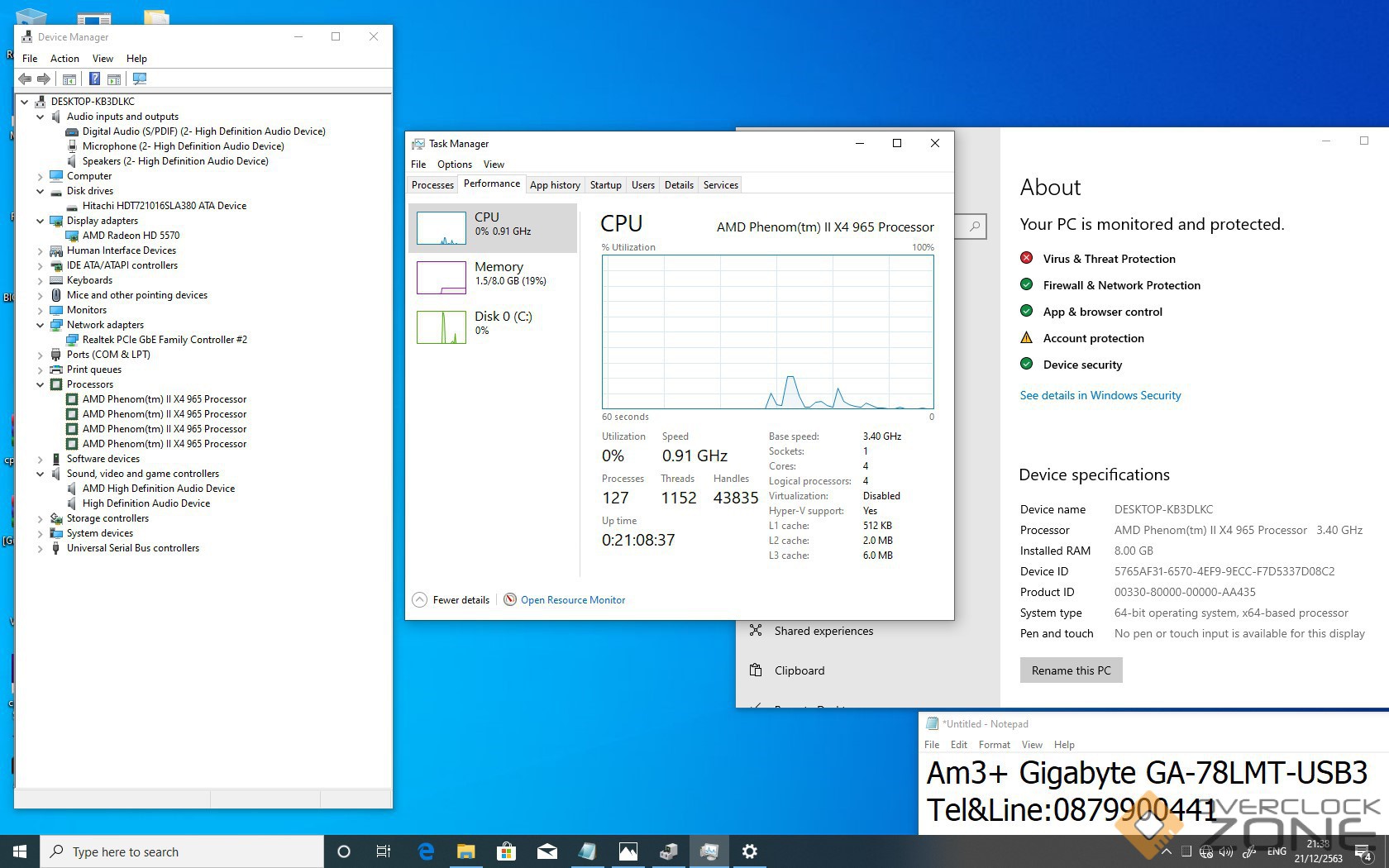Open the Action menu in Device Manager

click(x=64, y=59)
